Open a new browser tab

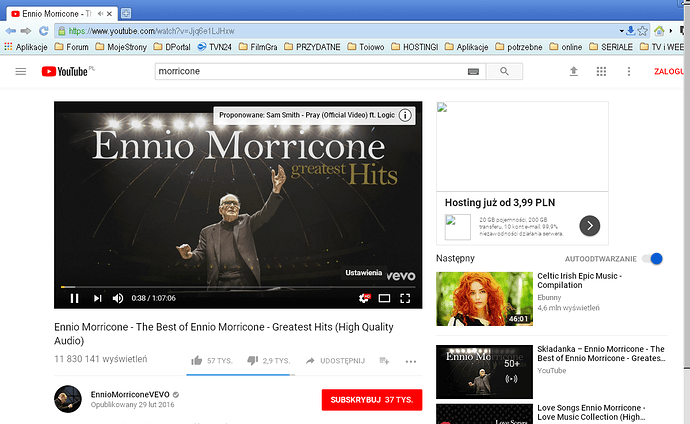126,14
